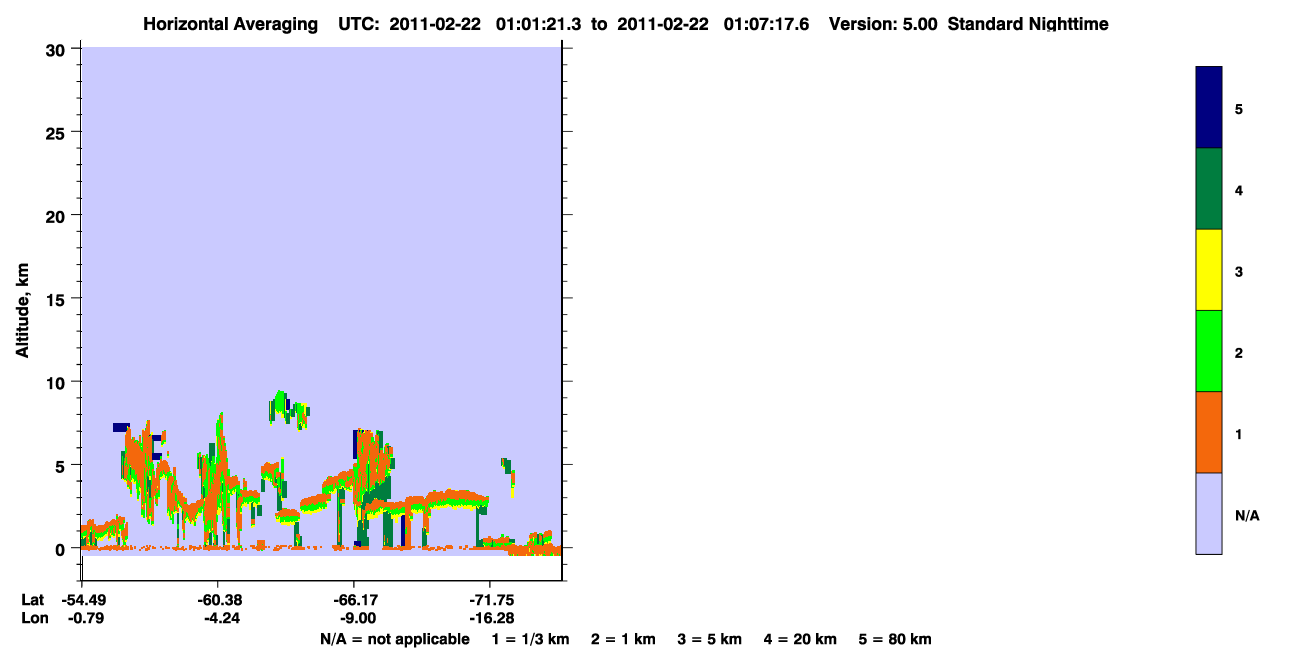Click the longitude value -0.79
1300x667 pixels.
85,618
